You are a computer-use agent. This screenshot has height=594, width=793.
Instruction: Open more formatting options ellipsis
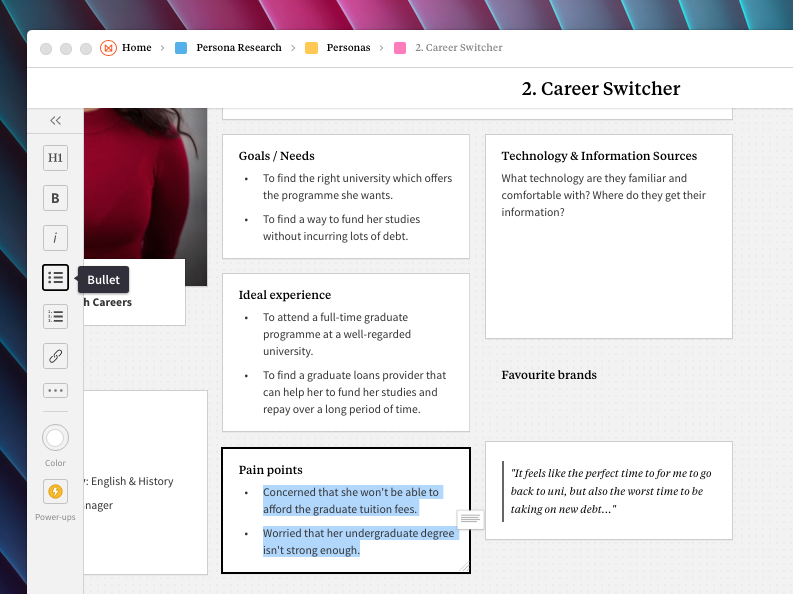click(56, 390)
